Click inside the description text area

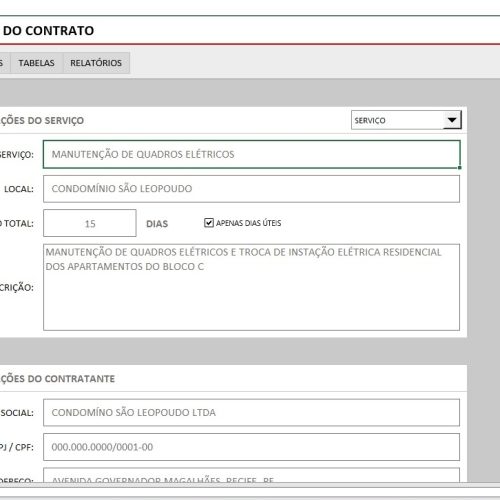tap(252, 287)
